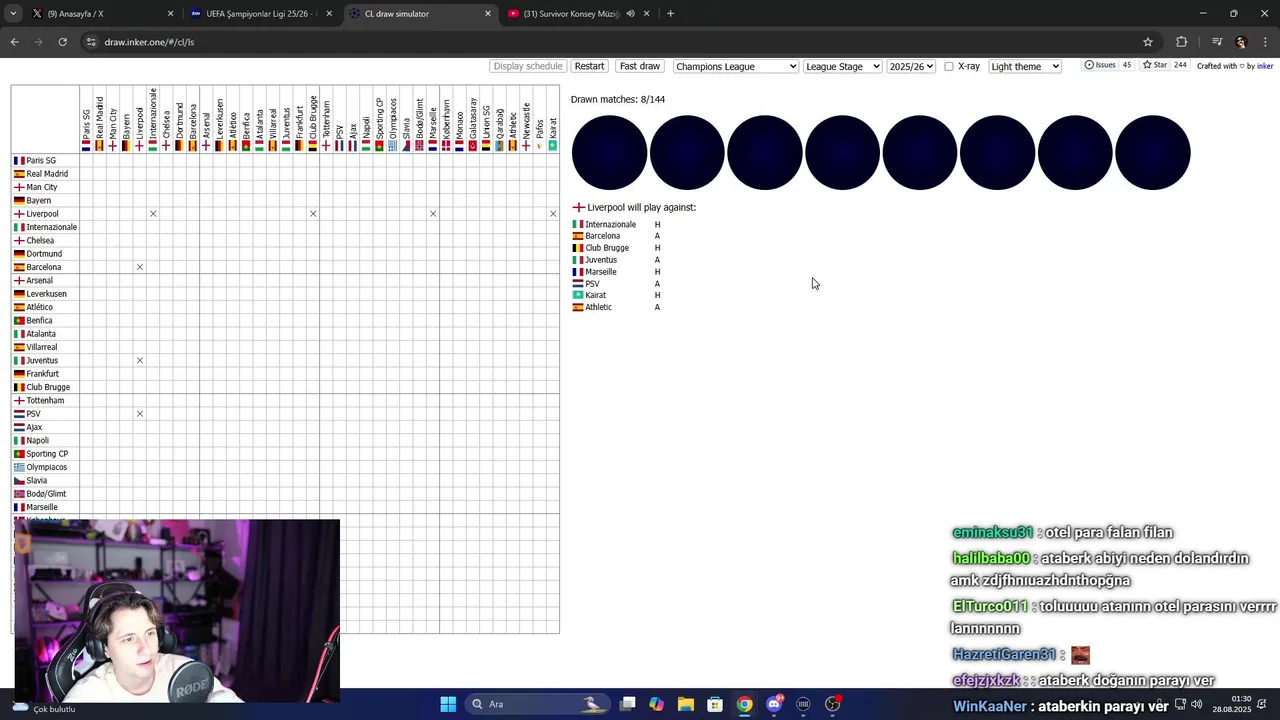Star the project on GitHub
Viewport: 1280px width, 720px height.
(1165, 65)
